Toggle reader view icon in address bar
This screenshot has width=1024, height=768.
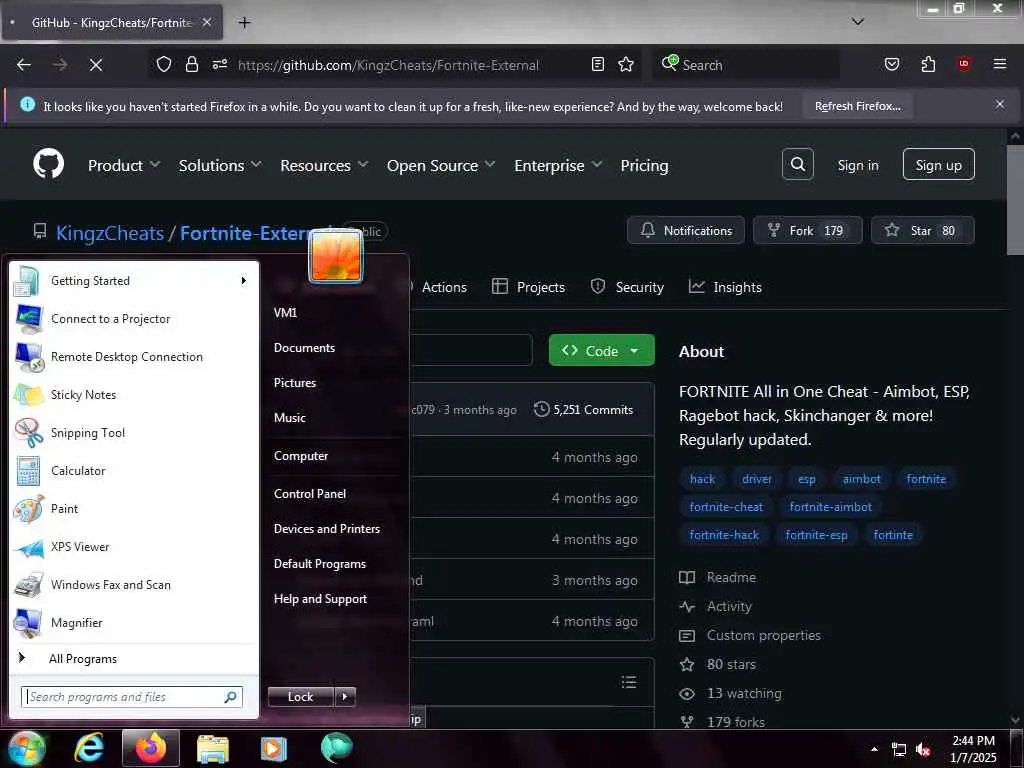point(598,64)
